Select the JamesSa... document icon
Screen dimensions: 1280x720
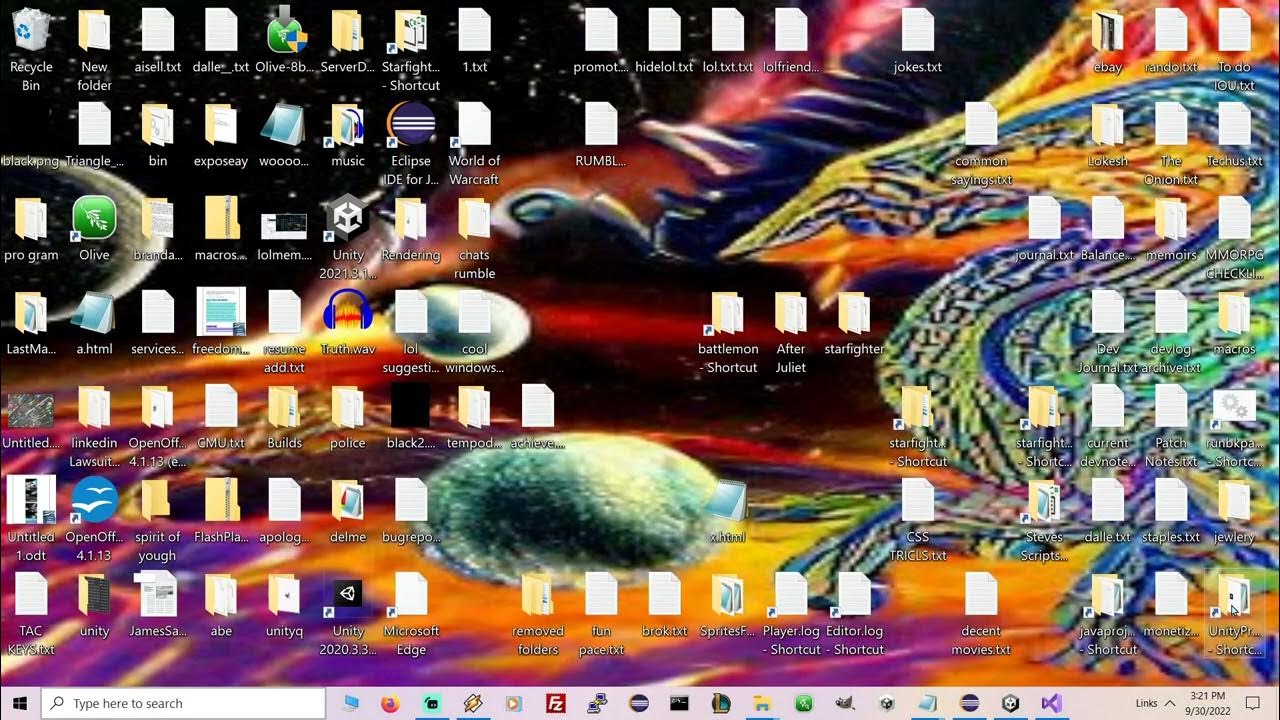(158, 595)
